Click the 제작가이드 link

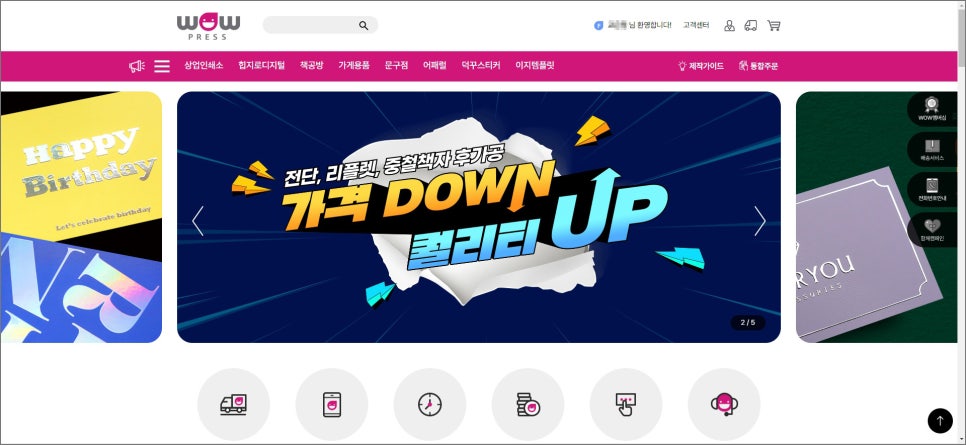(700, 66)
